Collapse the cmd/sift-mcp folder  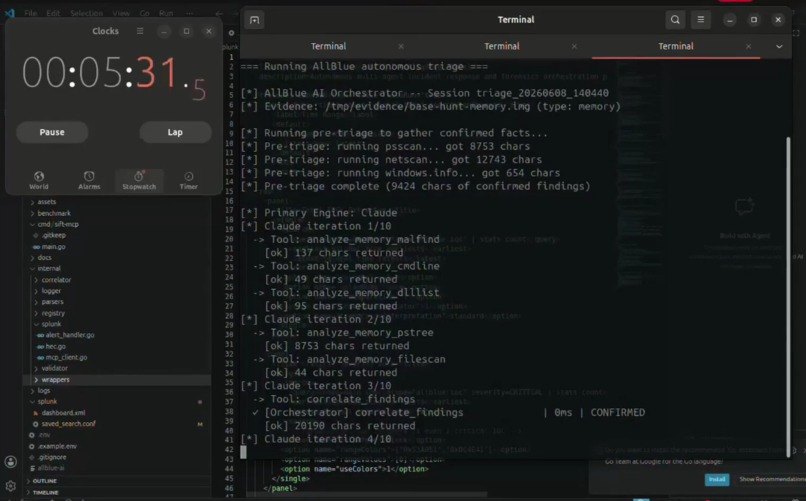(x=32, y=225)
